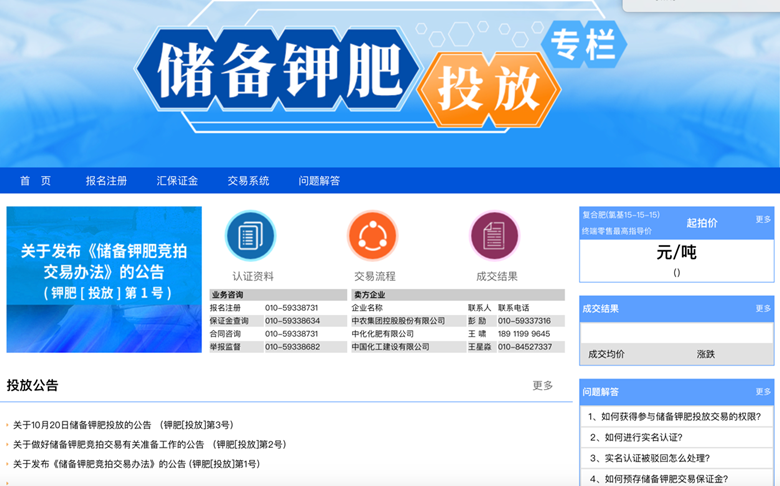Click 更多 beside the 投放公告 heading
Viewport: 780px width, 486px height.
pos(542,385)
